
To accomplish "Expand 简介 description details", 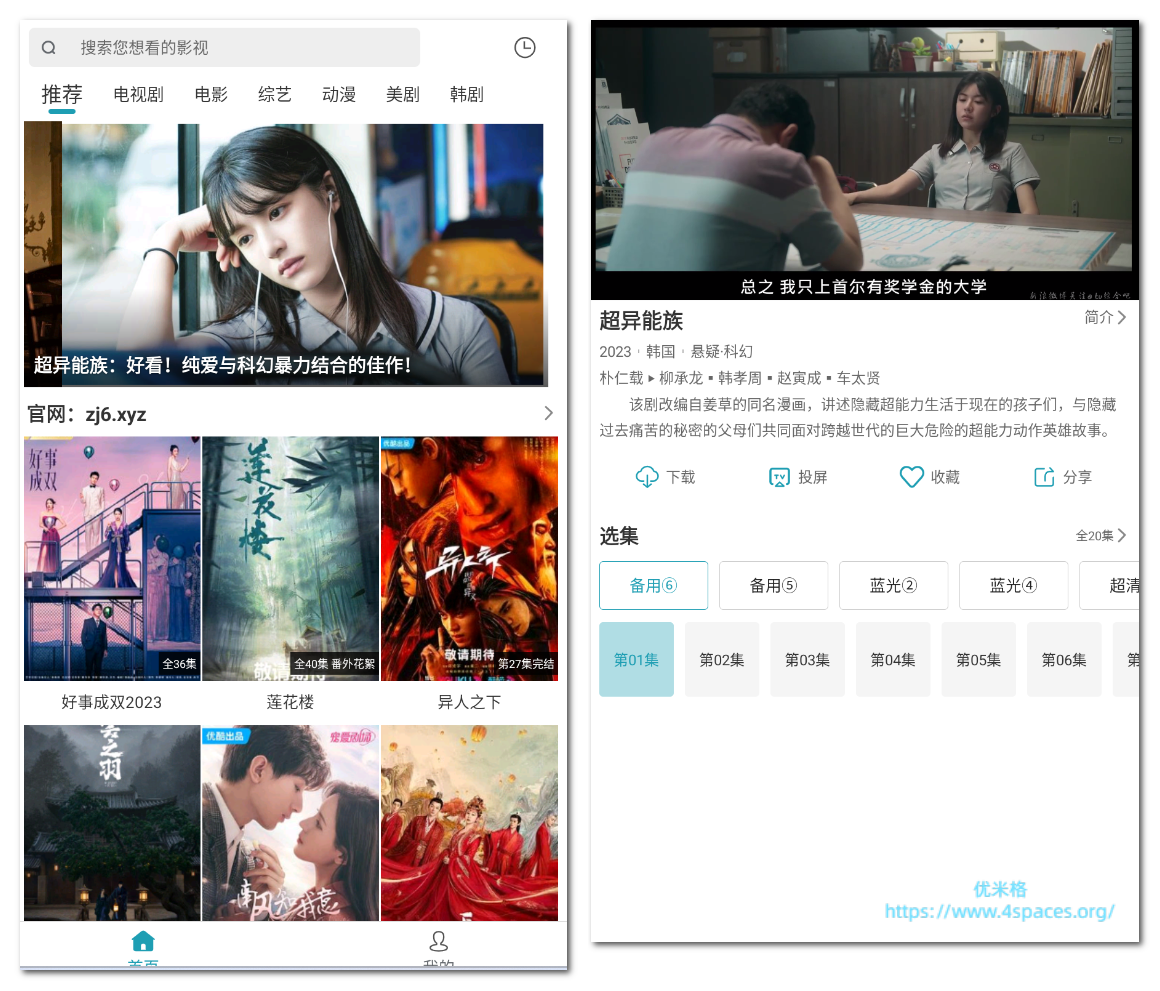I will click(1105, 317).
